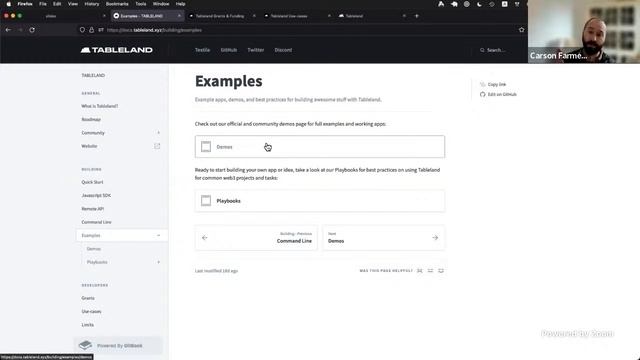
Task: Go to the Next Demos page card
Action: point(384,238)
